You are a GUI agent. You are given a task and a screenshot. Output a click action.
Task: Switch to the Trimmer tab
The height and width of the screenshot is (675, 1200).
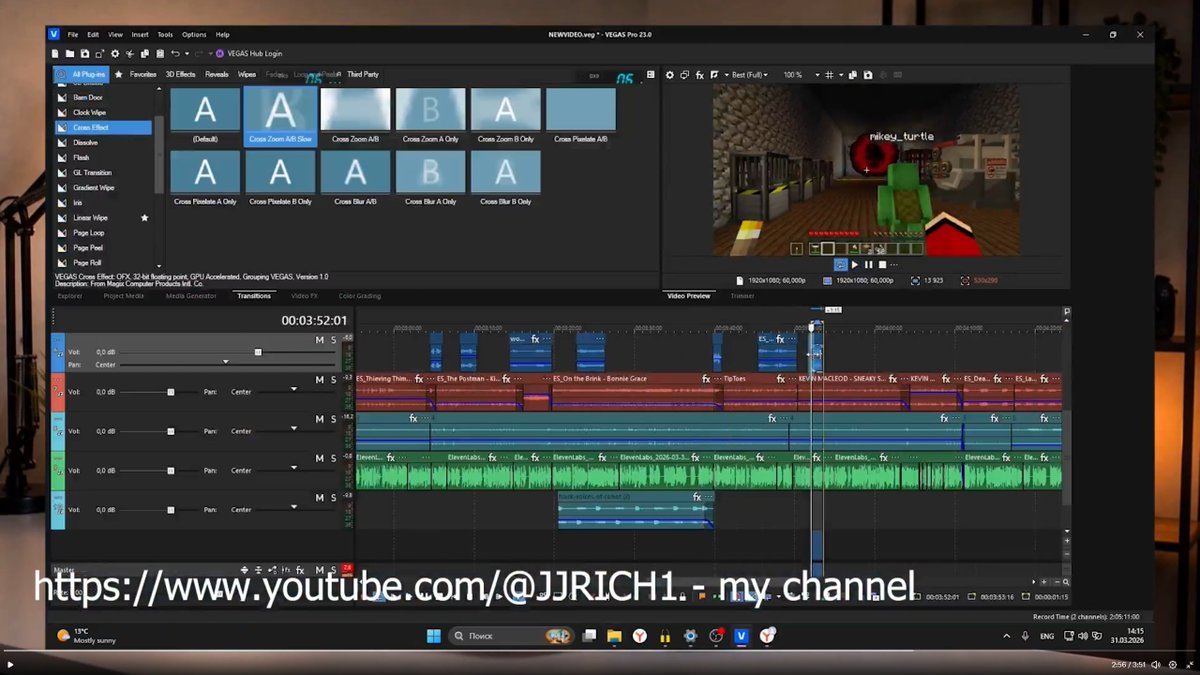[742, 296]
